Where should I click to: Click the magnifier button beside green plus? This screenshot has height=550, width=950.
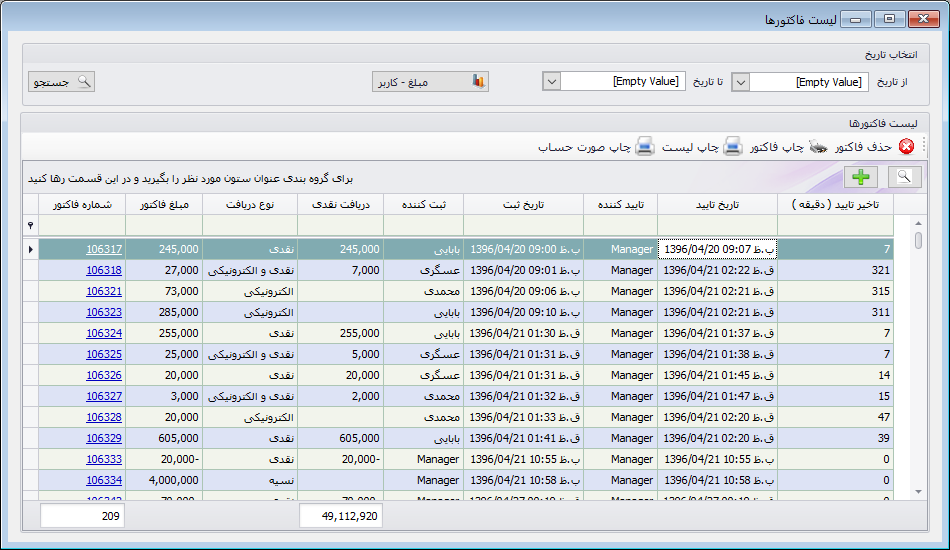[905, 177]
